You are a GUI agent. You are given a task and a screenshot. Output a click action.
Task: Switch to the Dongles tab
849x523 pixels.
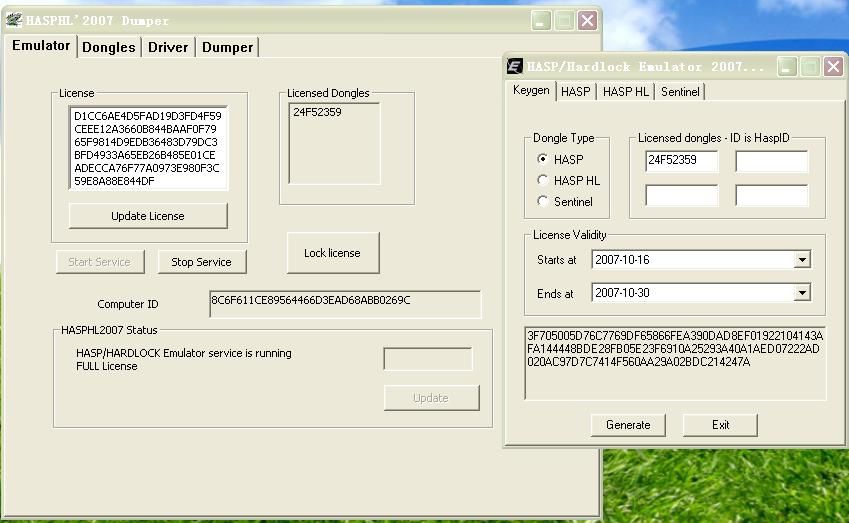click(x=109, y=47)
